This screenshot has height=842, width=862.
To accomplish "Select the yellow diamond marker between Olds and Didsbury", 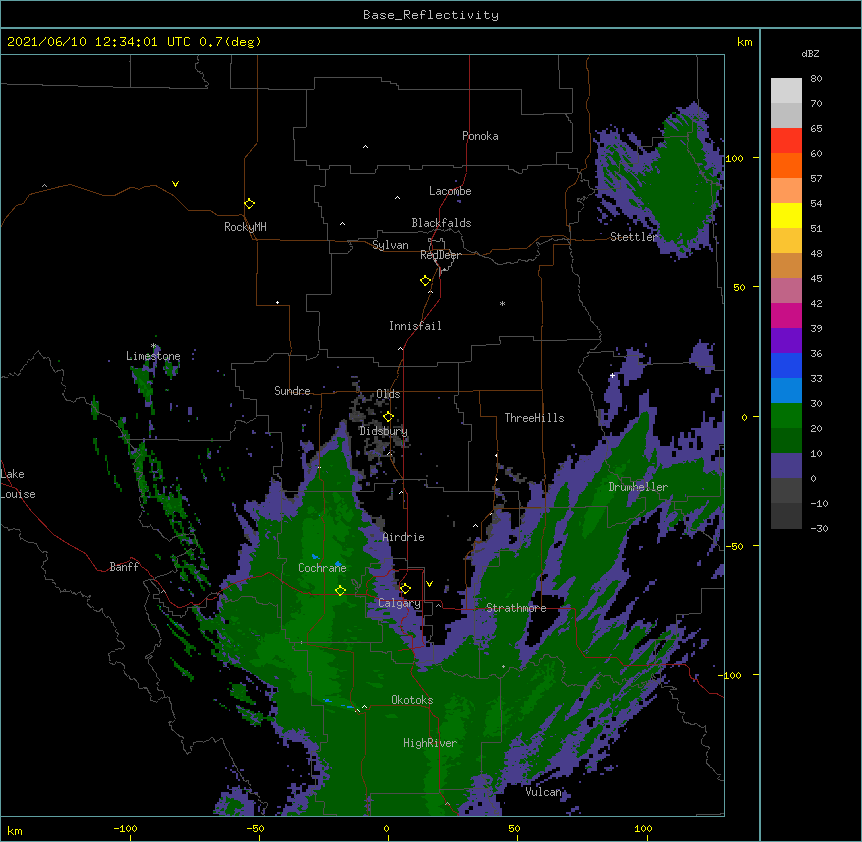I will pos(388,417).
